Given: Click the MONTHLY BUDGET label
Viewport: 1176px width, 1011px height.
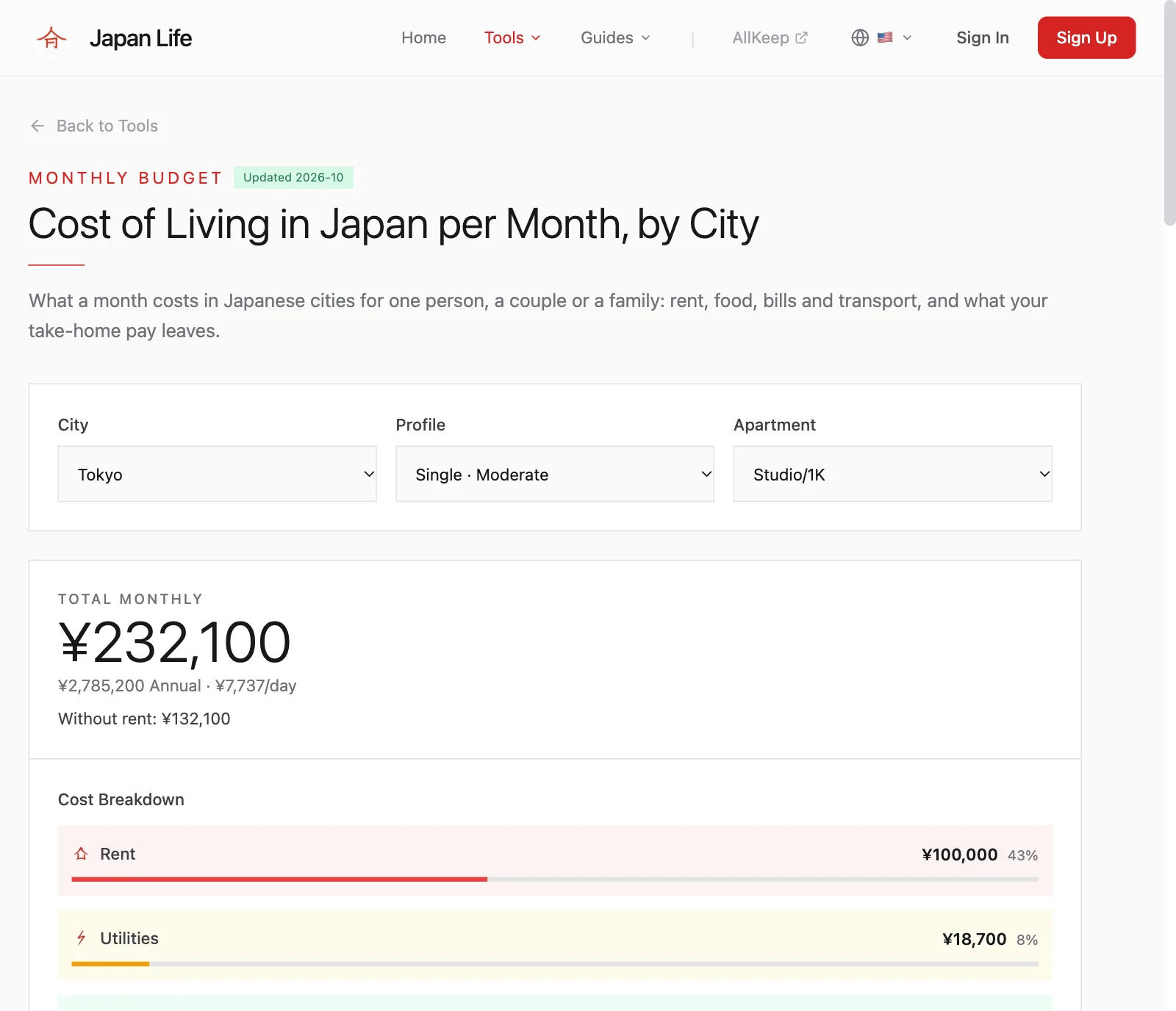Looking at the screenshot, I should [x=125, y=178].
